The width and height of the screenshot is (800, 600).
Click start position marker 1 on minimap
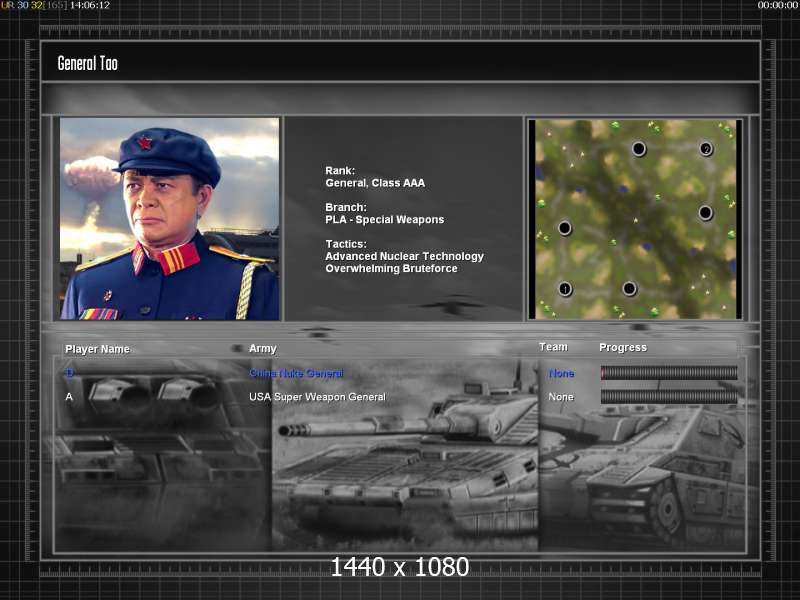[565, 289]
